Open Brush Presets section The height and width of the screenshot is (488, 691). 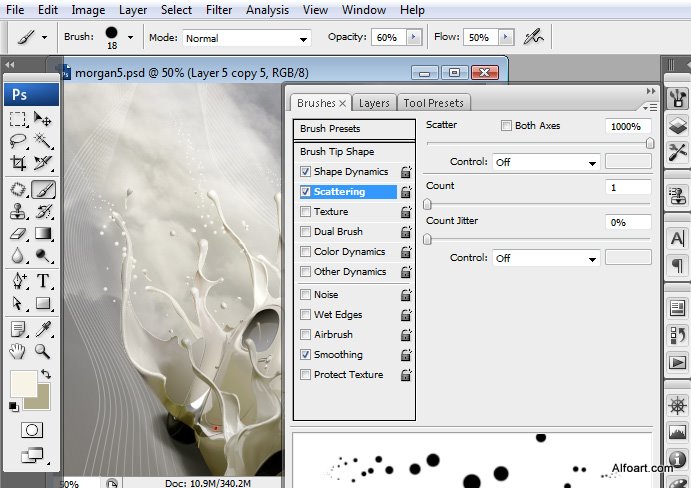330,129
